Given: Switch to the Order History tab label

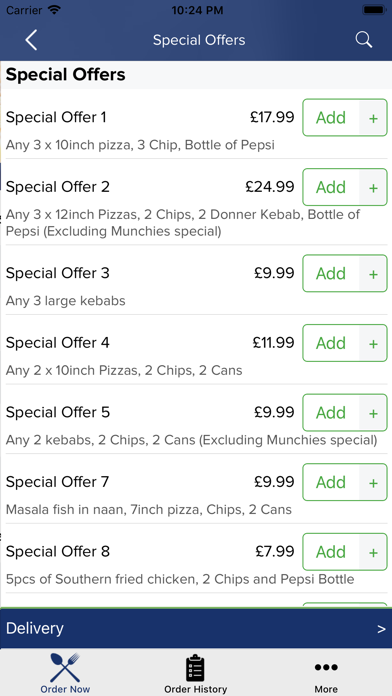Looking at the screenshot, I should coord(195,689).
